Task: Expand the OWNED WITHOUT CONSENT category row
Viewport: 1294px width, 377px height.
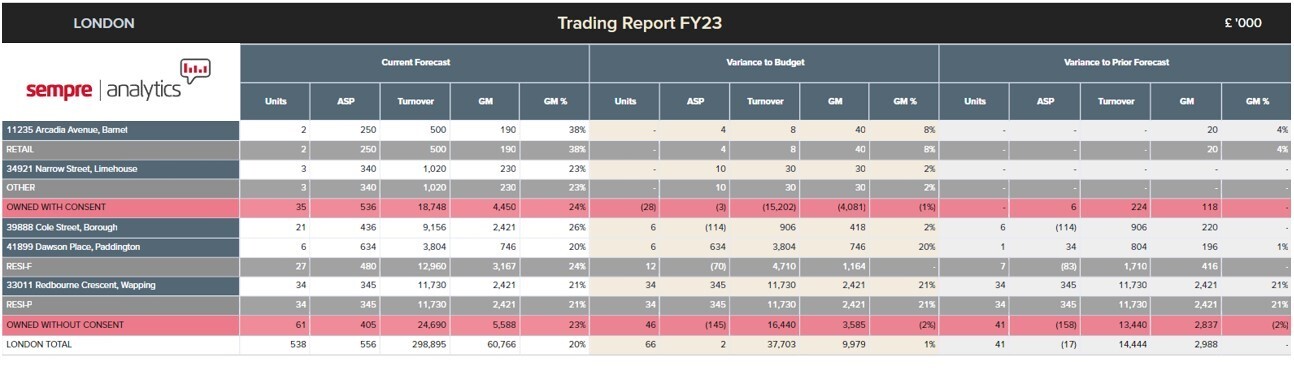Action: point(645,324)
